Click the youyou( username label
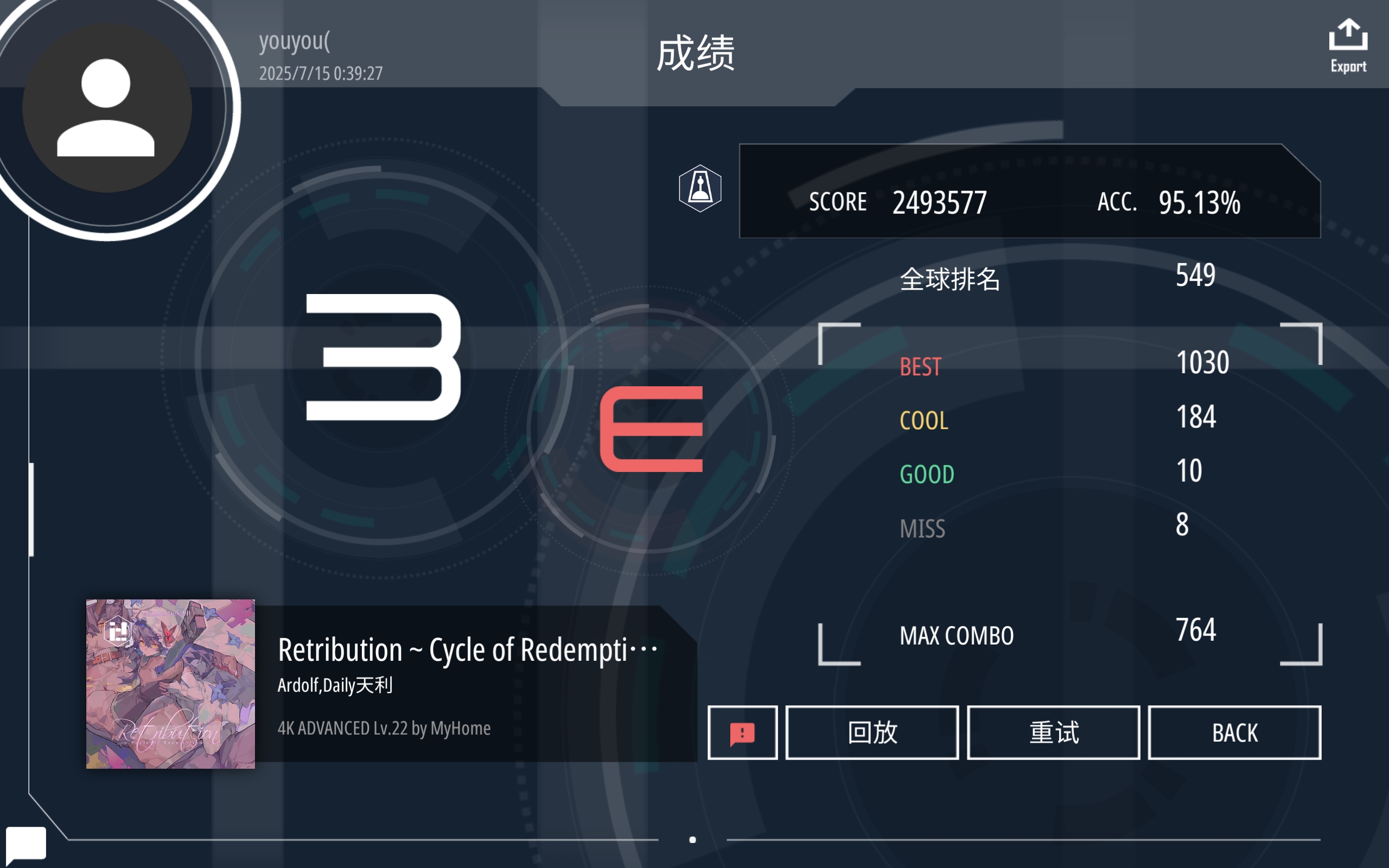 [295, 41]
